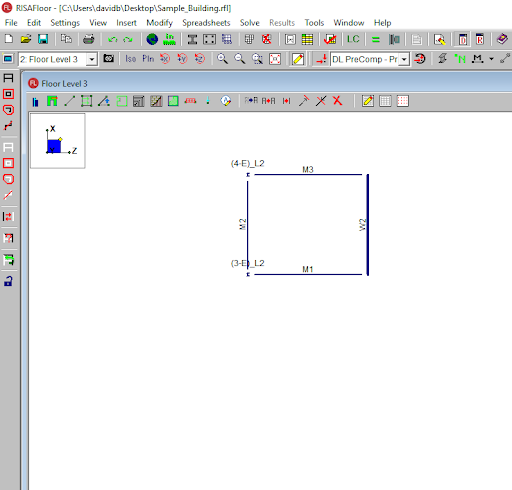
Task: Click the blue square on axis orientation widget
Action: tap(54, 146)
